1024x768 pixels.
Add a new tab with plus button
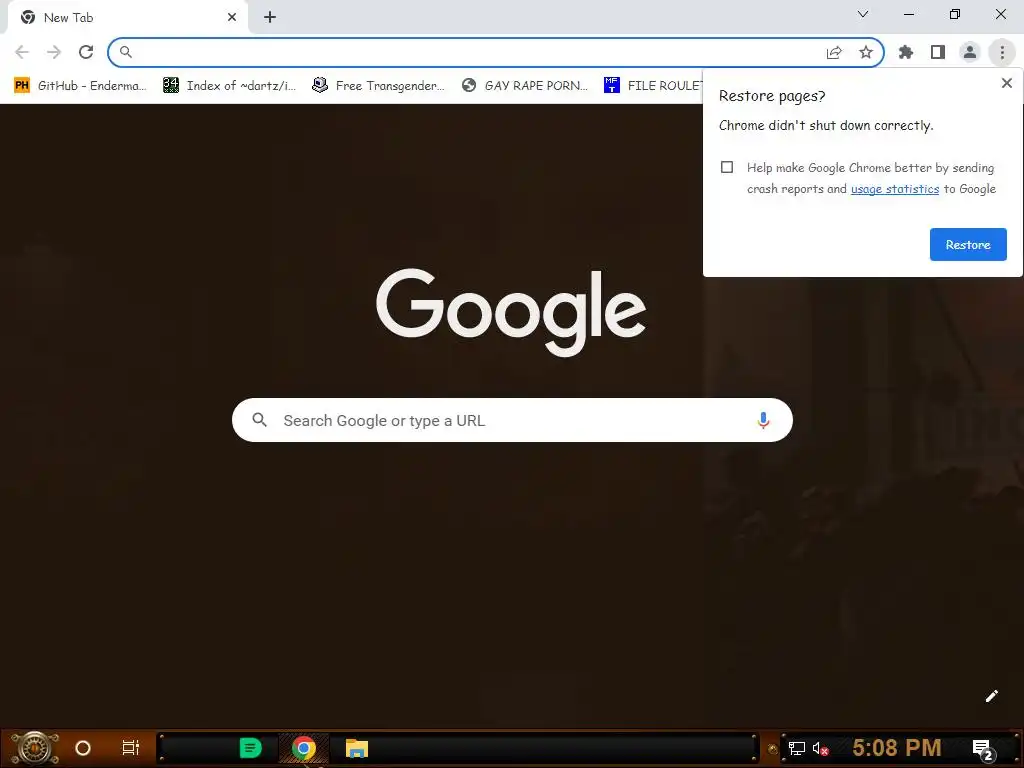270,18
